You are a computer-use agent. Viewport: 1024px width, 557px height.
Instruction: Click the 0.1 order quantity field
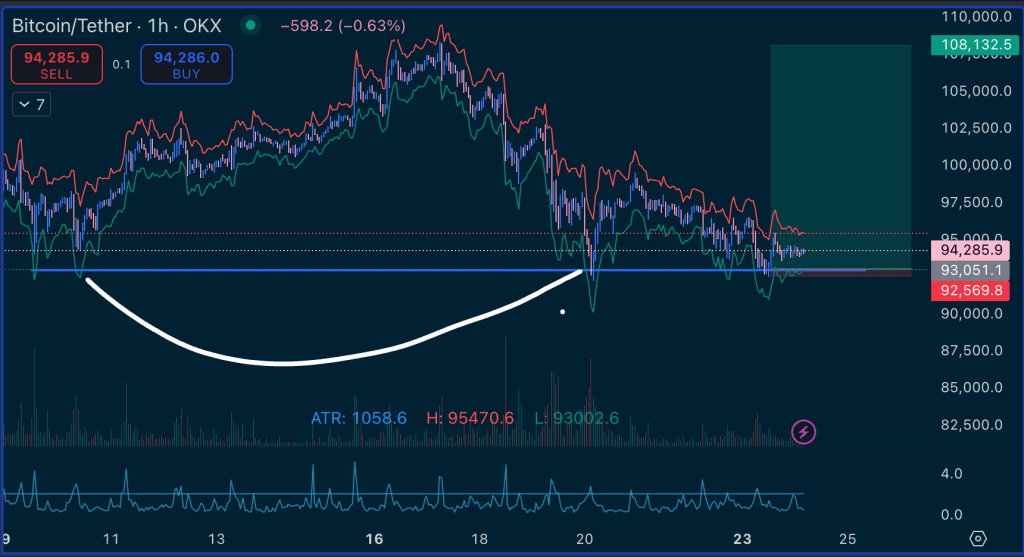click(121, 64)
